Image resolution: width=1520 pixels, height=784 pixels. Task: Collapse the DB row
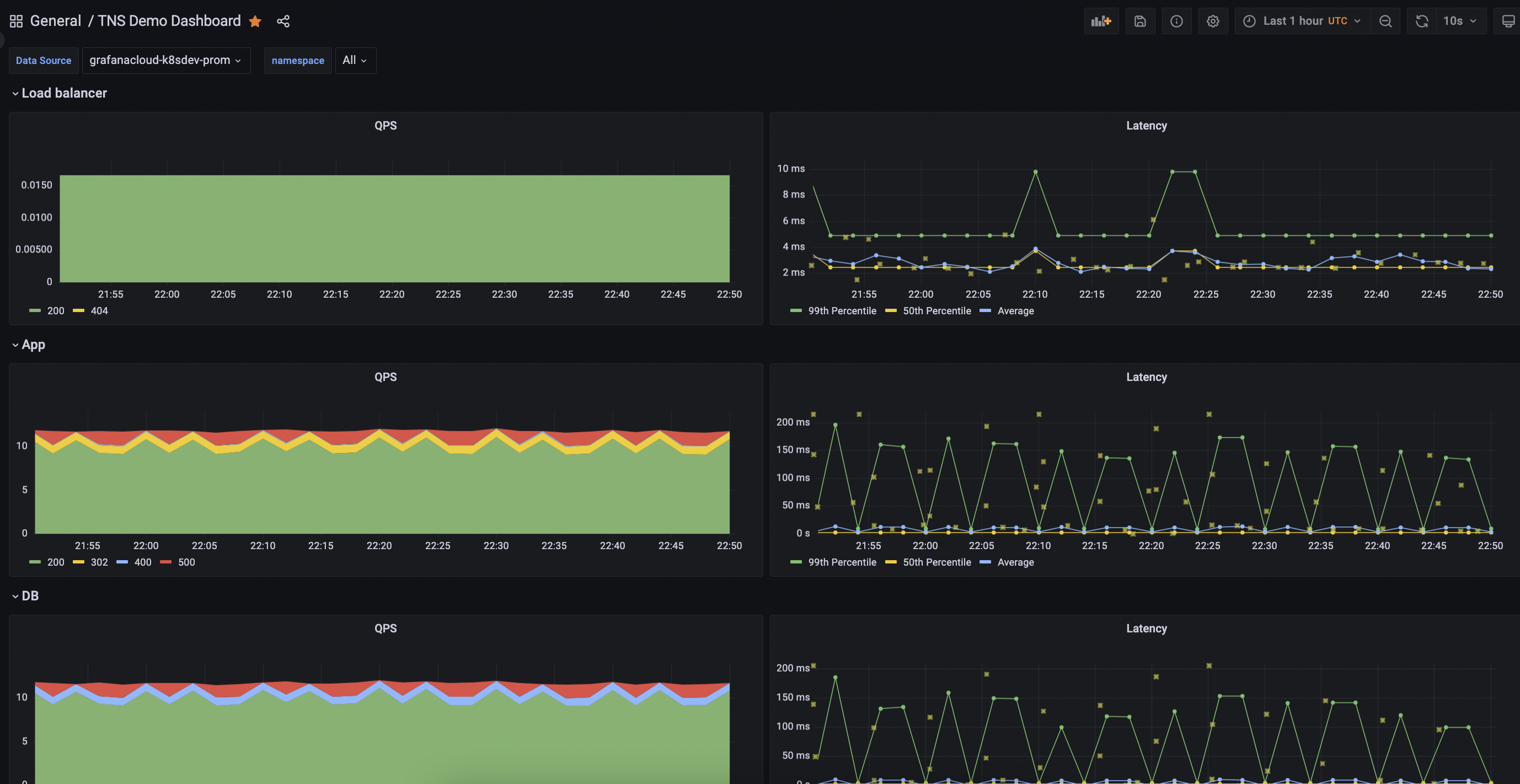click(x=25, y=596)
